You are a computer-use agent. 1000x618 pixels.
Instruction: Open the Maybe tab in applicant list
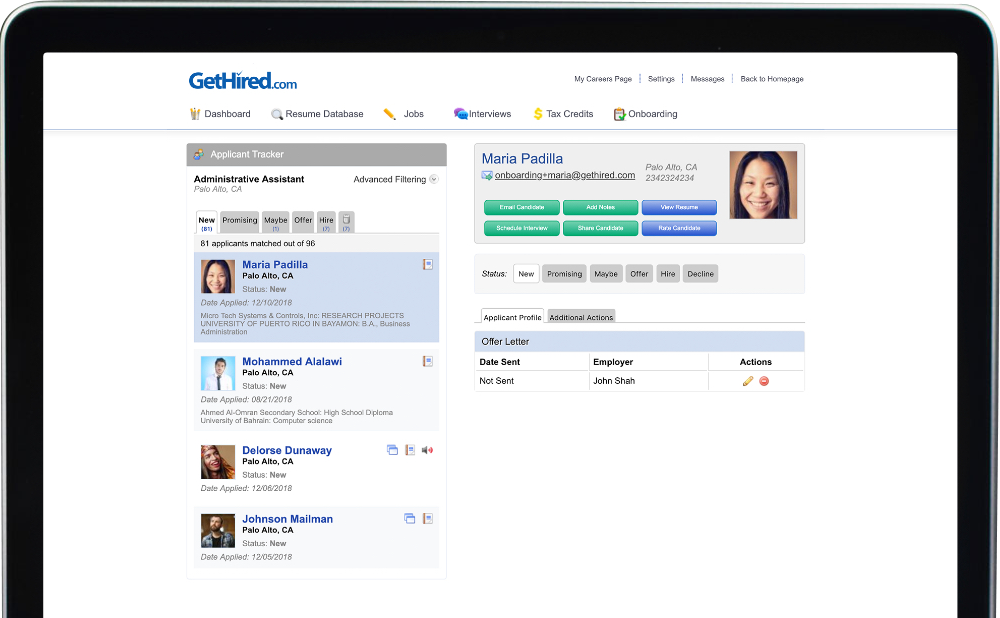pyautogui.click(x=276, y=221)
